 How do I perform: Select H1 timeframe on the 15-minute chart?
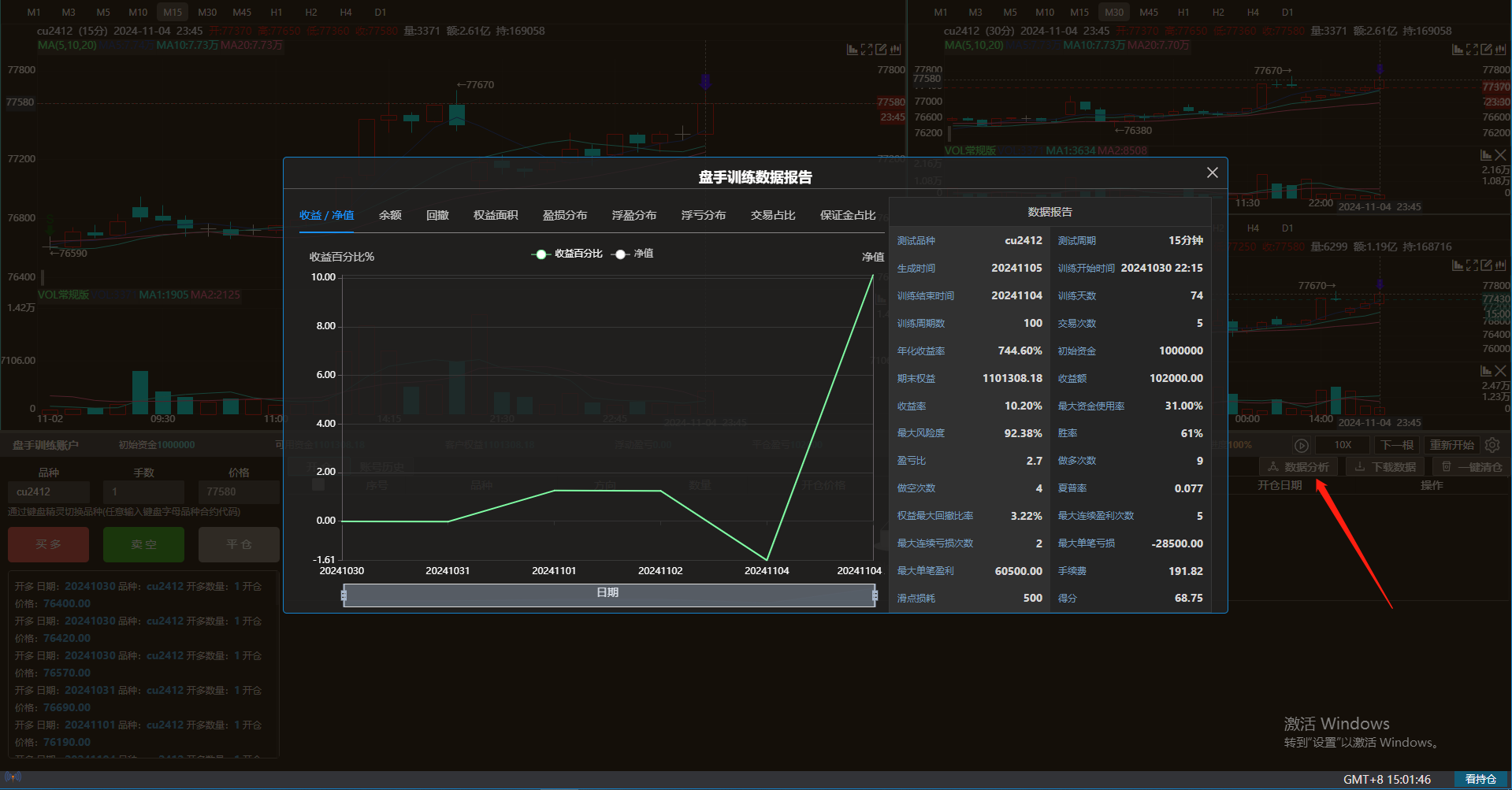pos(277,12)
